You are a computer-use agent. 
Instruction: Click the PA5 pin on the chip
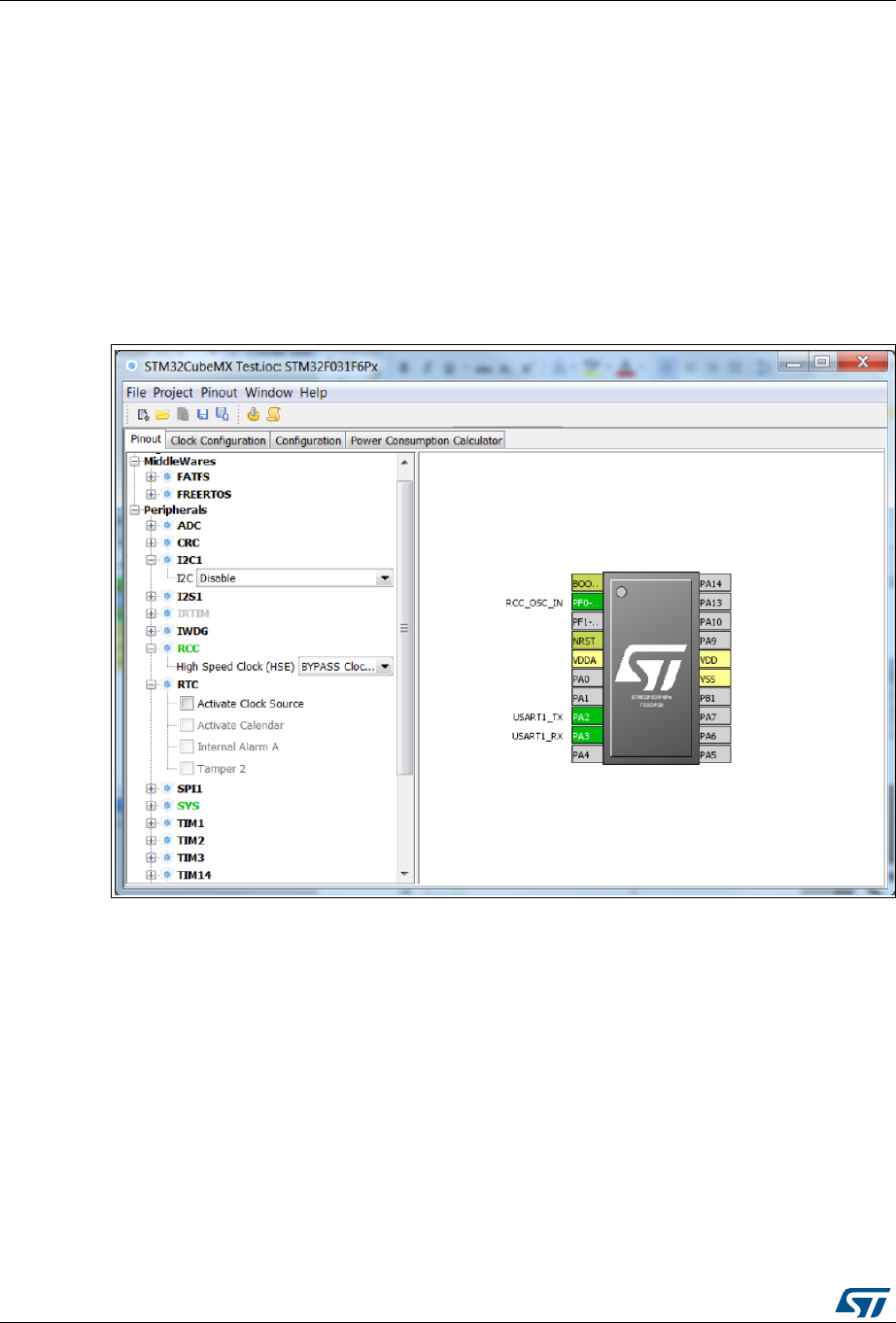tap(714, 754)
